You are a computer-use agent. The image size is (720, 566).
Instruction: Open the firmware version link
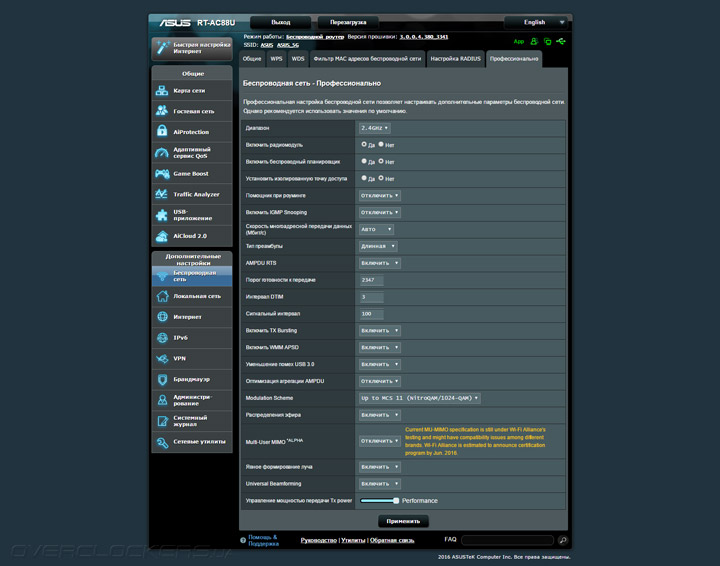pyautogui.click(x=423, y=37)
